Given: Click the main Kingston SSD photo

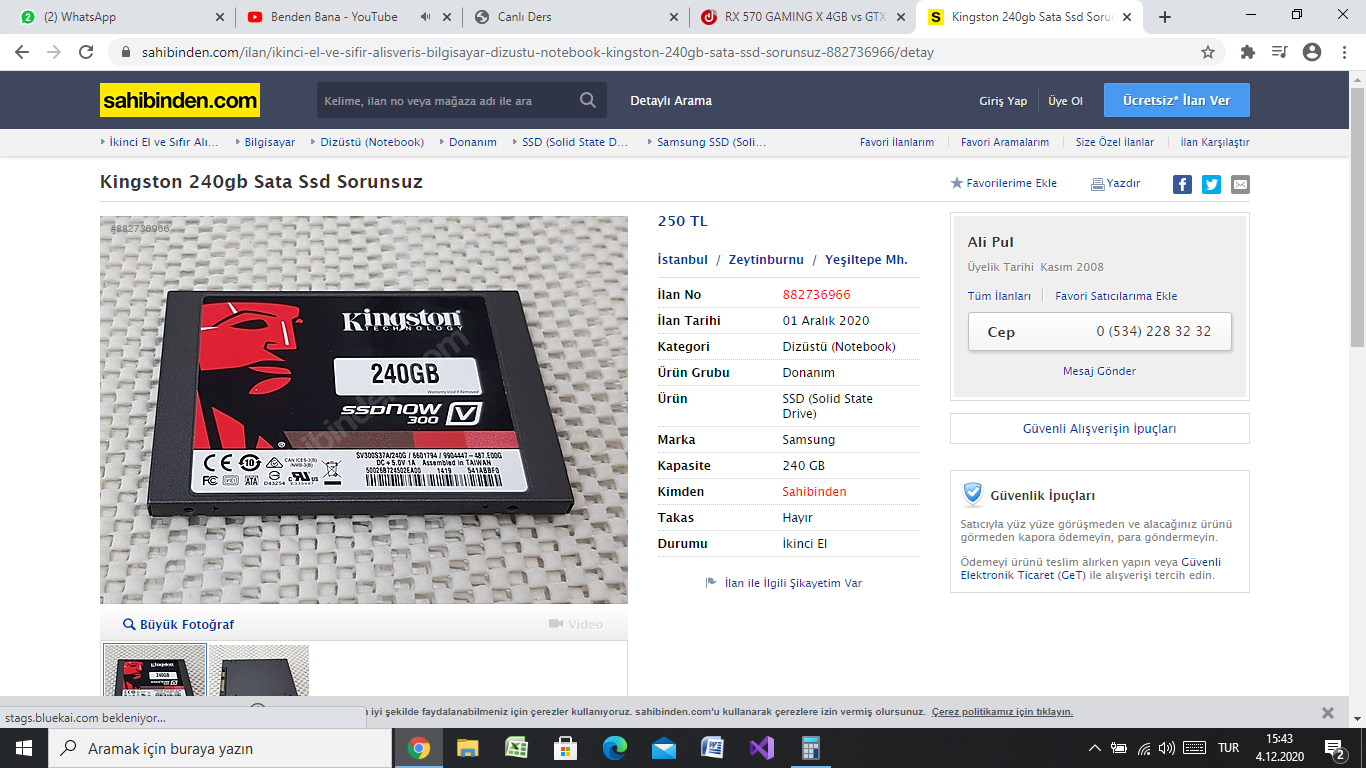Looking at the screenshot, I should 364,410.
